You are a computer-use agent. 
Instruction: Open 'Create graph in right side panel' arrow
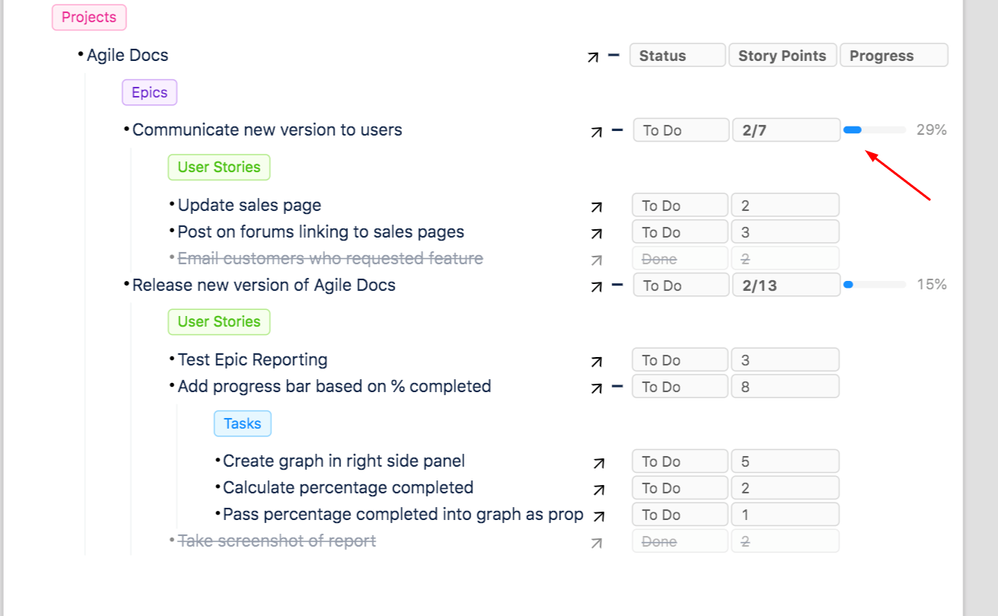click(598, 463)
